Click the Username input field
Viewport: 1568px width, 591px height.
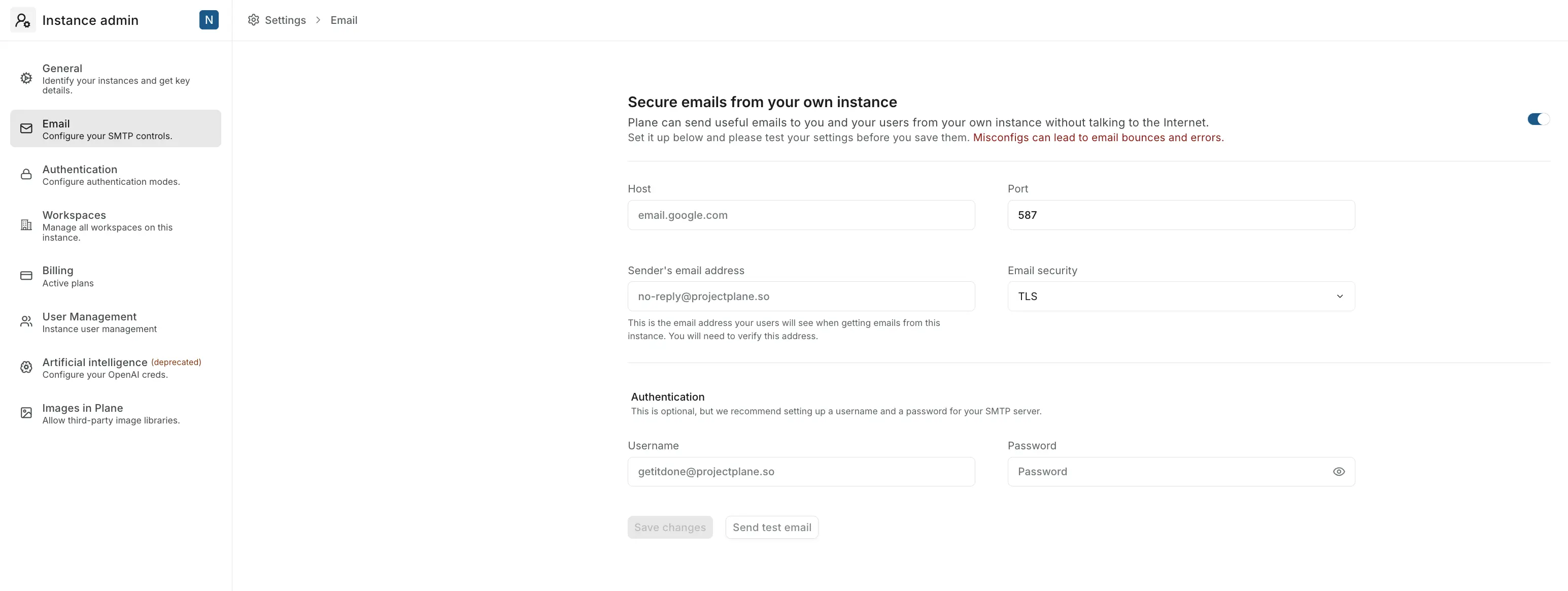tap(800, 472)
